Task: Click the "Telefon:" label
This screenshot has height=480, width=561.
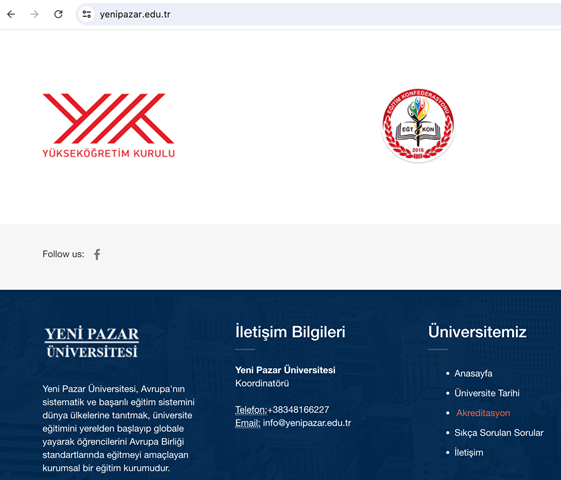Action: click(251, 410)
